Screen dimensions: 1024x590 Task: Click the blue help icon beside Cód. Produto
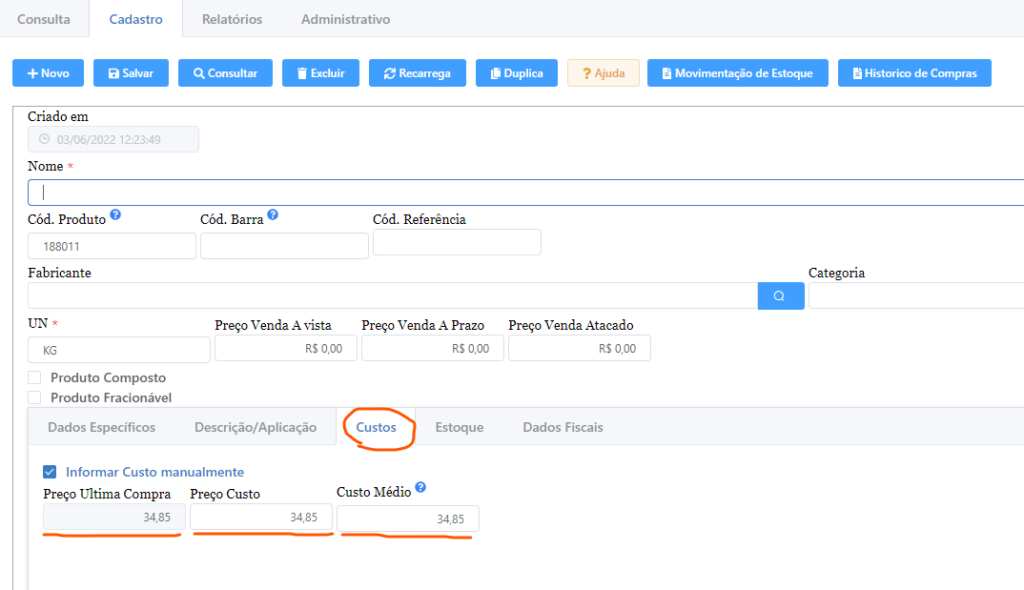[116, 215]
